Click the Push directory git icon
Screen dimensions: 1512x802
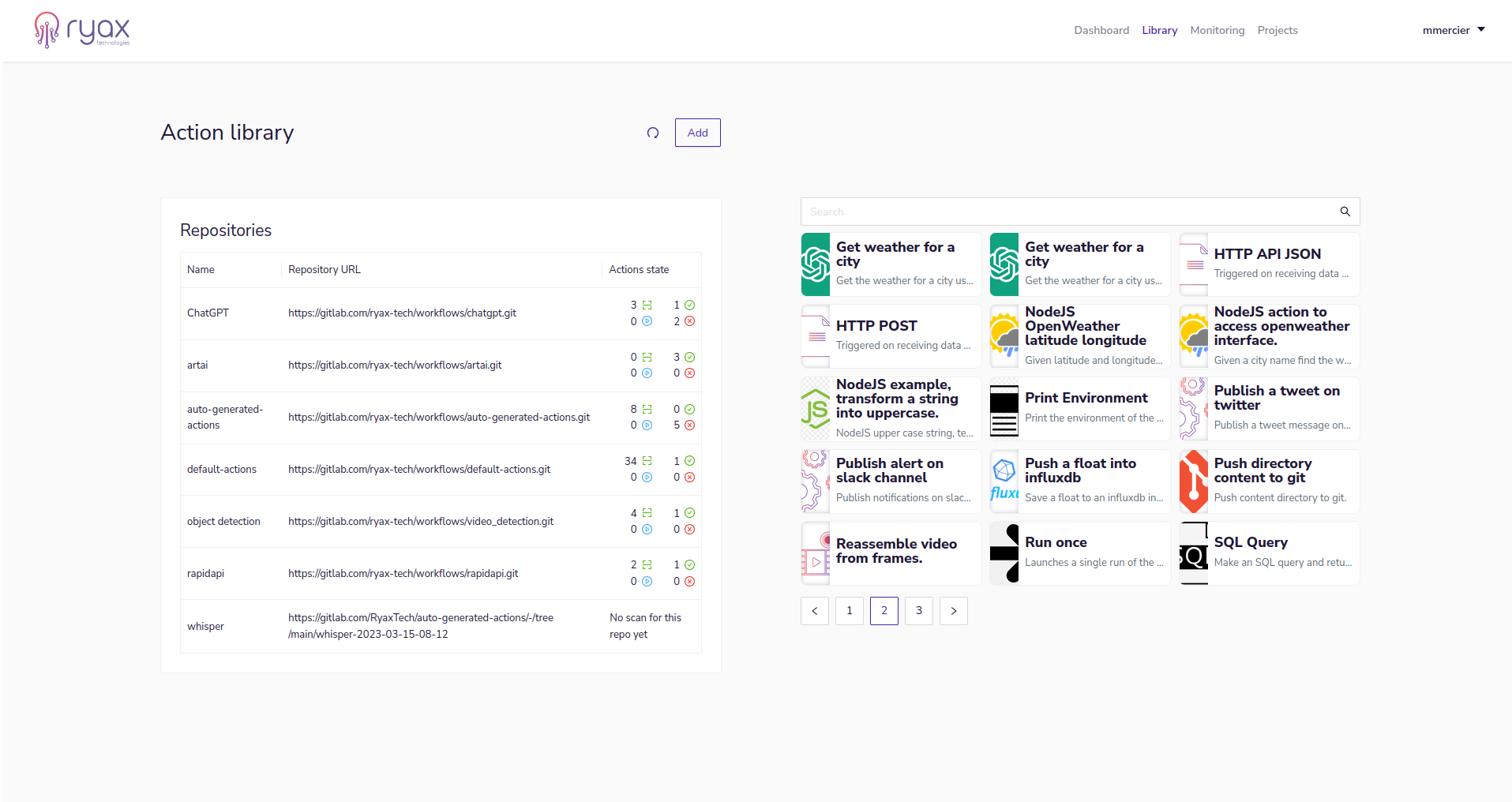[1194, 482]
